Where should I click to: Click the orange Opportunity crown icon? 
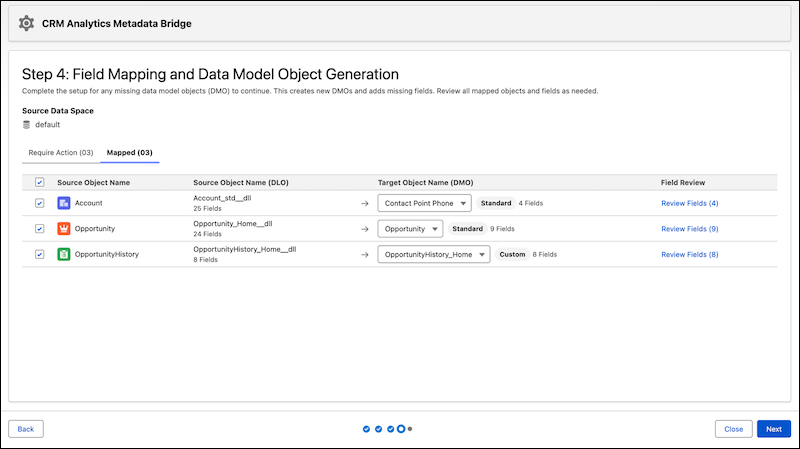(64, 229)
